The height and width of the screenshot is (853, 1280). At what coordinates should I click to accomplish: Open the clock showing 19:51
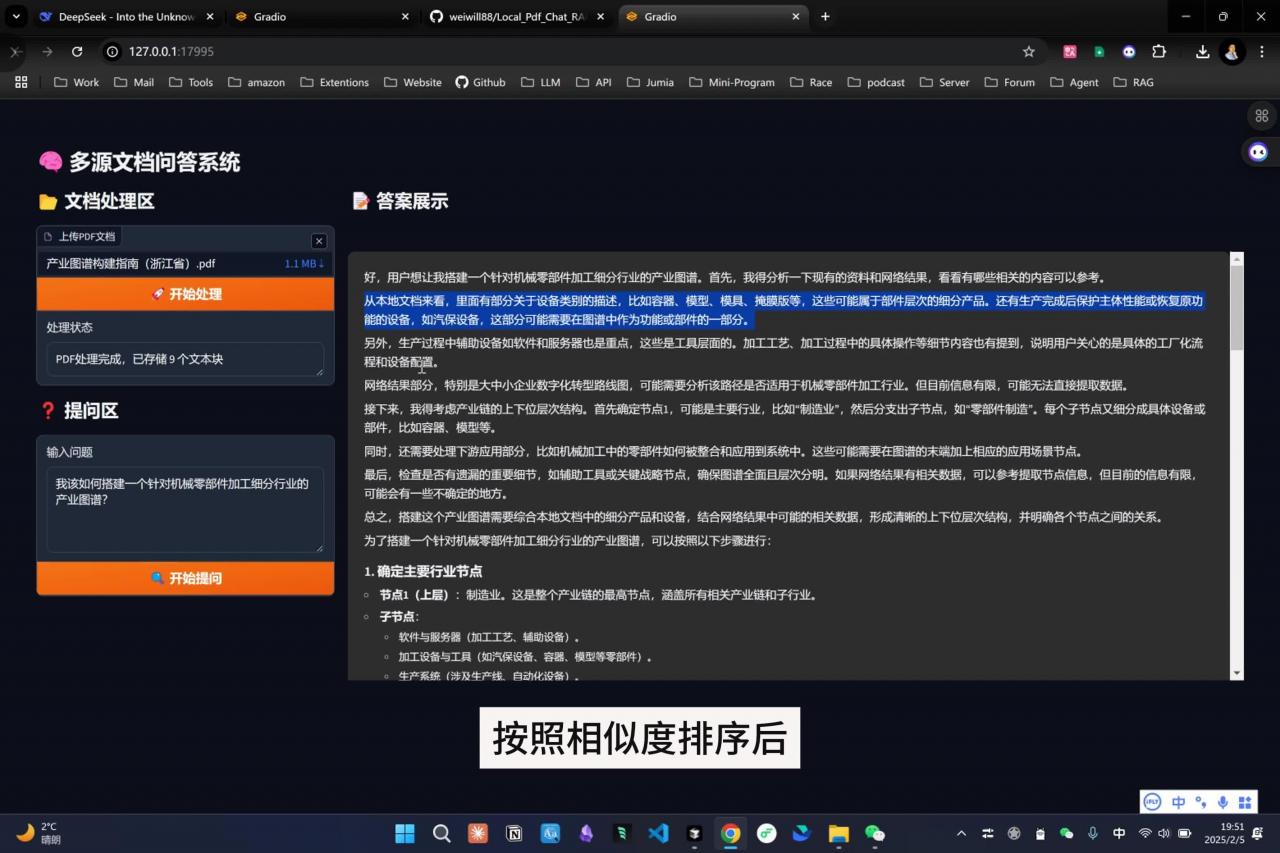coord(1226,833)
